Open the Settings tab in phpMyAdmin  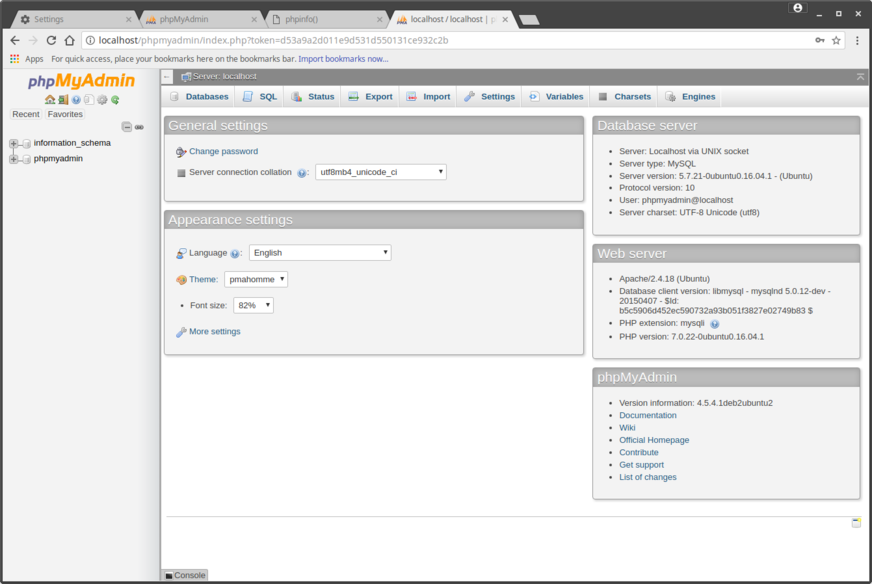489,97
